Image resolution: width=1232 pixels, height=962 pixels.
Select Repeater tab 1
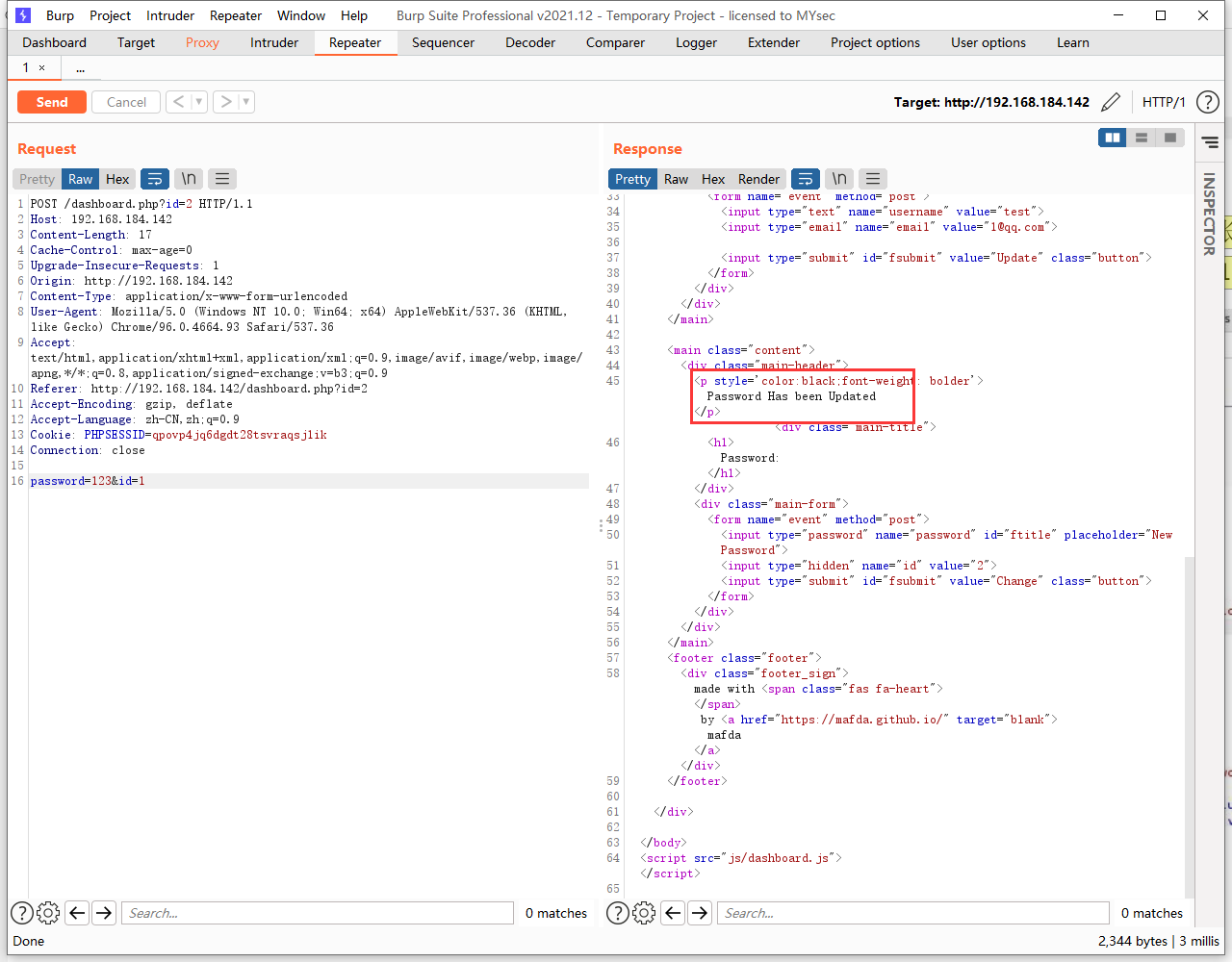[26, 67]
